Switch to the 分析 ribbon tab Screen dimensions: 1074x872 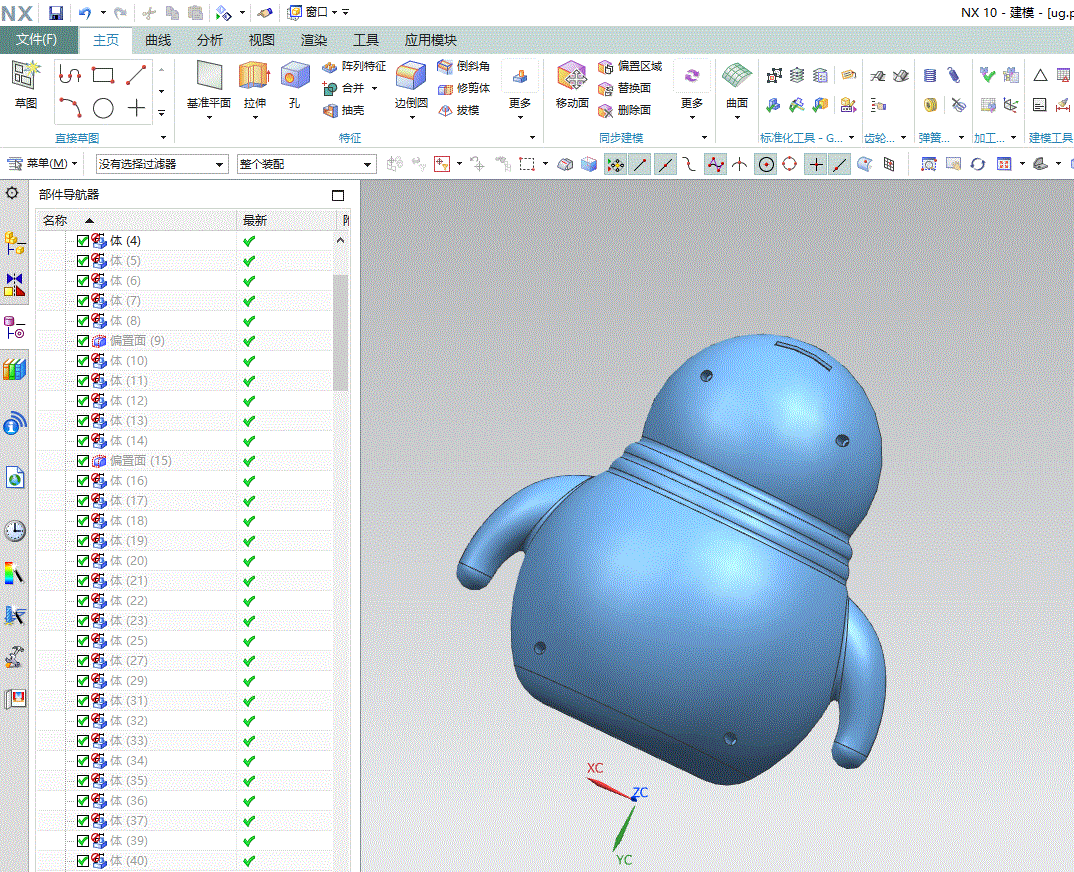210,40
